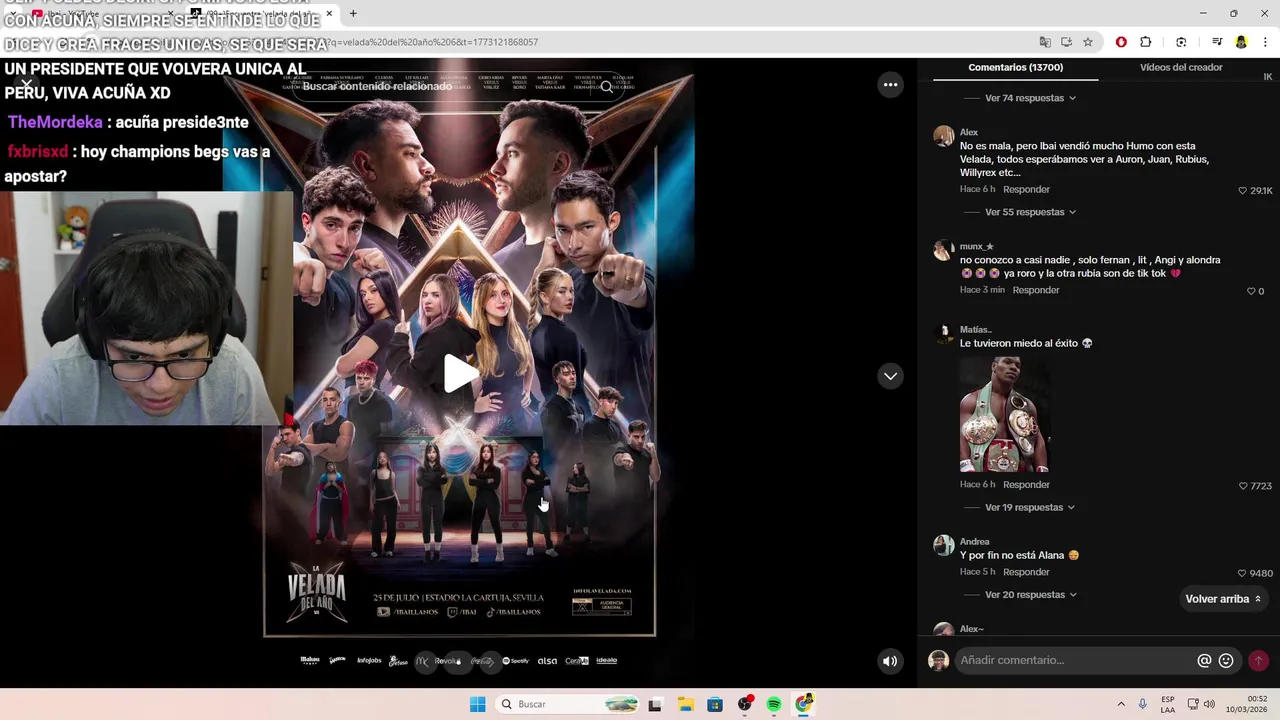Click Windows taskbar Buscar search box
Viewport: 1280px width, 720px height.
point(568,704)
